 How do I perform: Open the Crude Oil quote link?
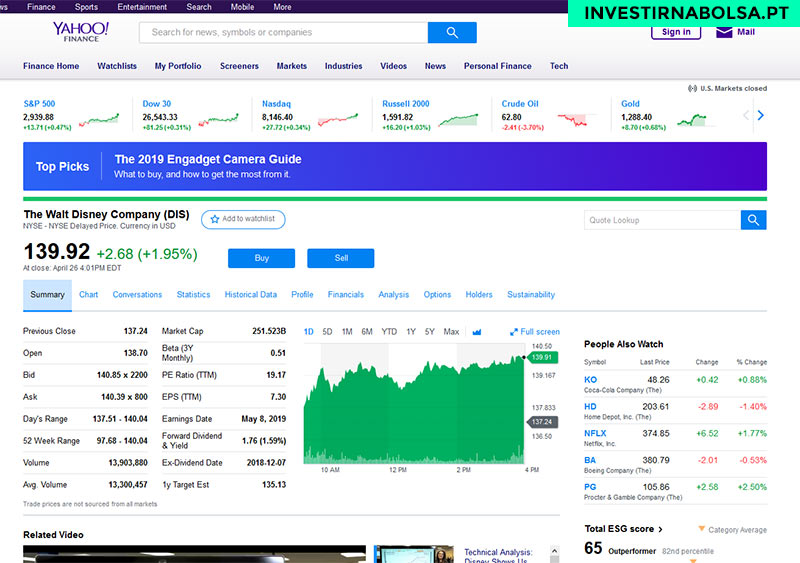(520, 104)
